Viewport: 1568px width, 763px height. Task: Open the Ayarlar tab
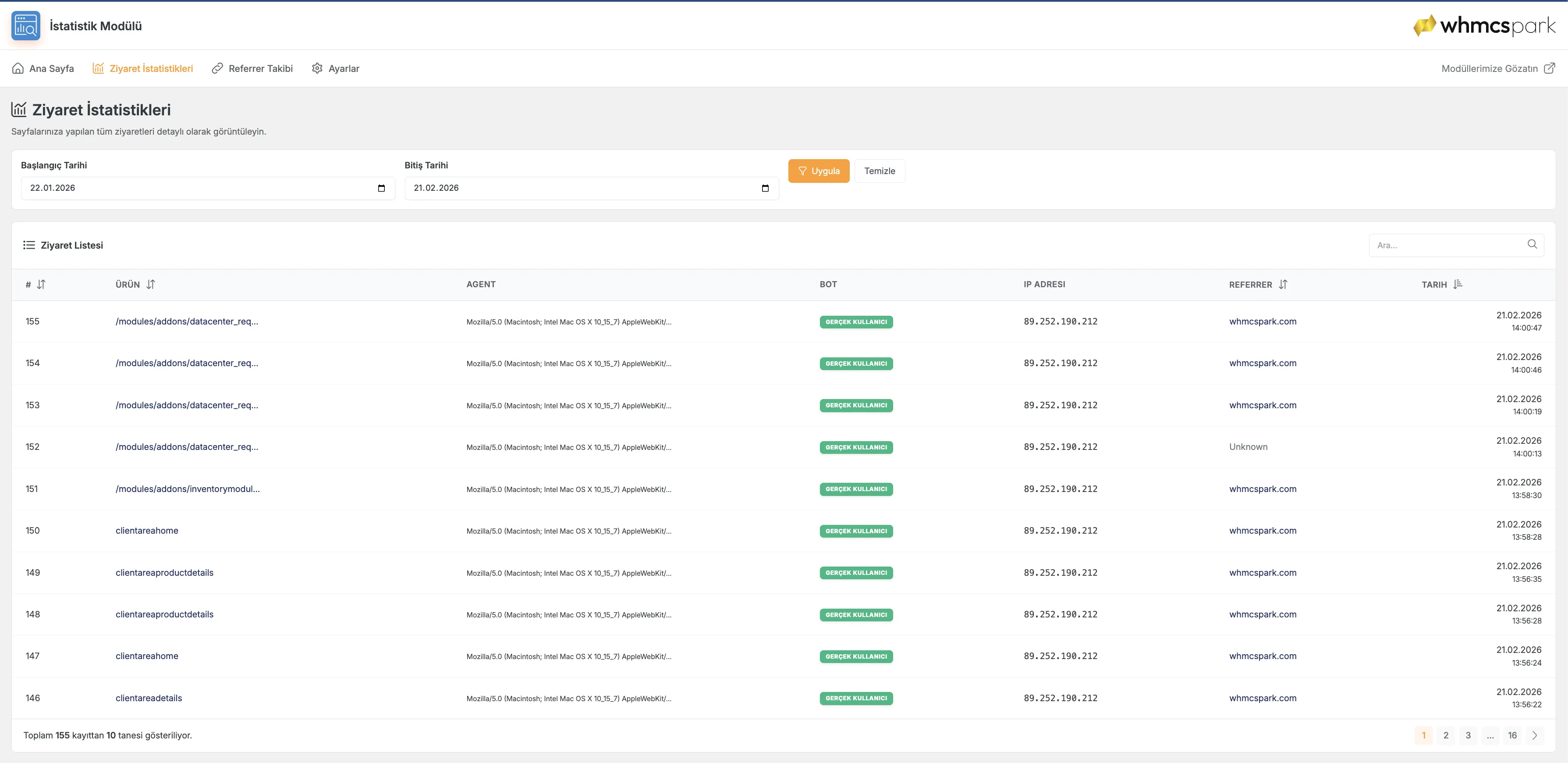[335, 68]
